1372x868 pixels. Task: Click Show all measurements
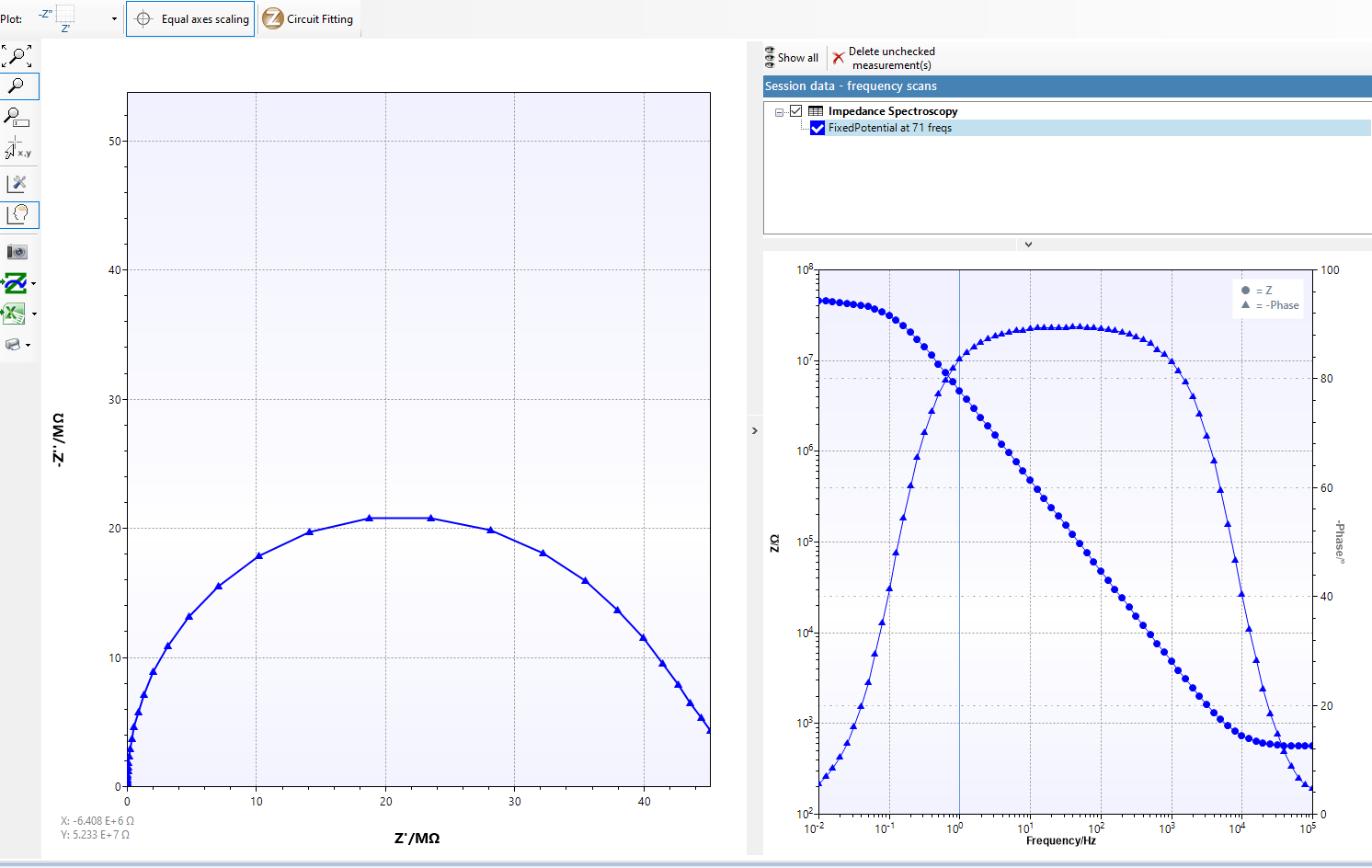point(791,57)
